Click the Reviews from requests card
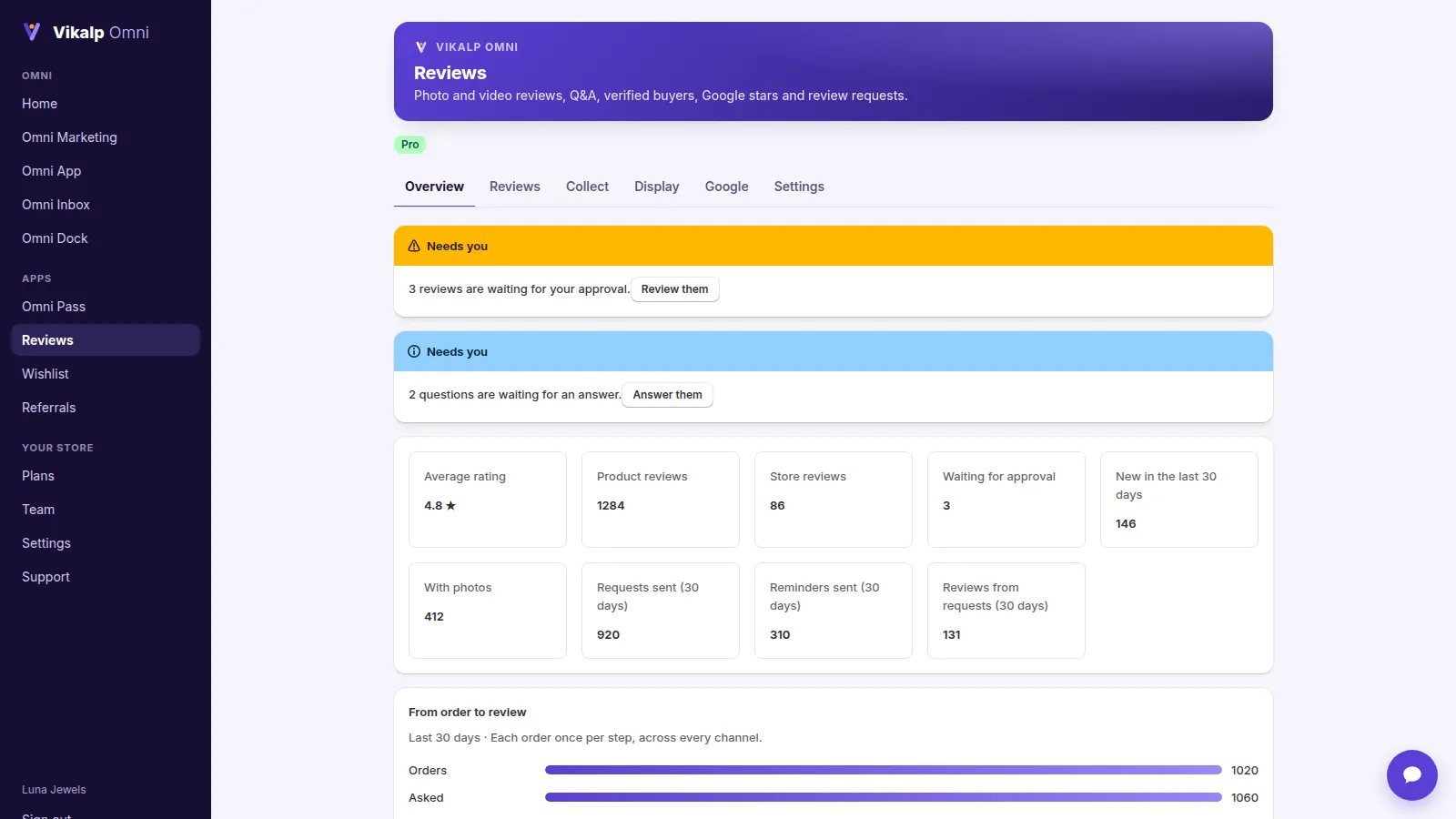This screenshot has width=1456, height=819. point(1006,611)
